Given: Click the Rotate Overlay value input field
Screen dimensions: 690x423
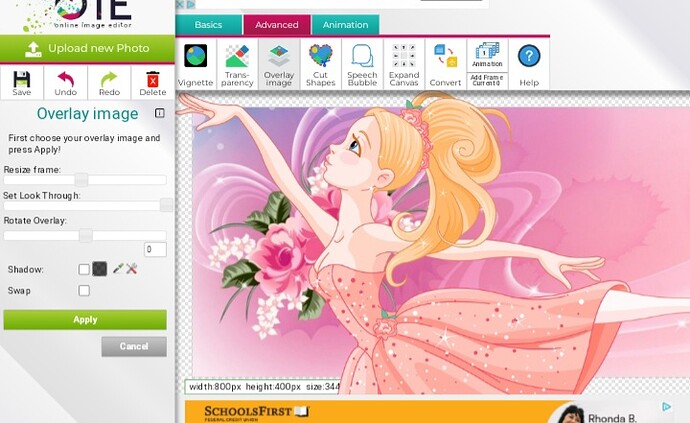Looking at the screenshot, I should click(155, 250).
